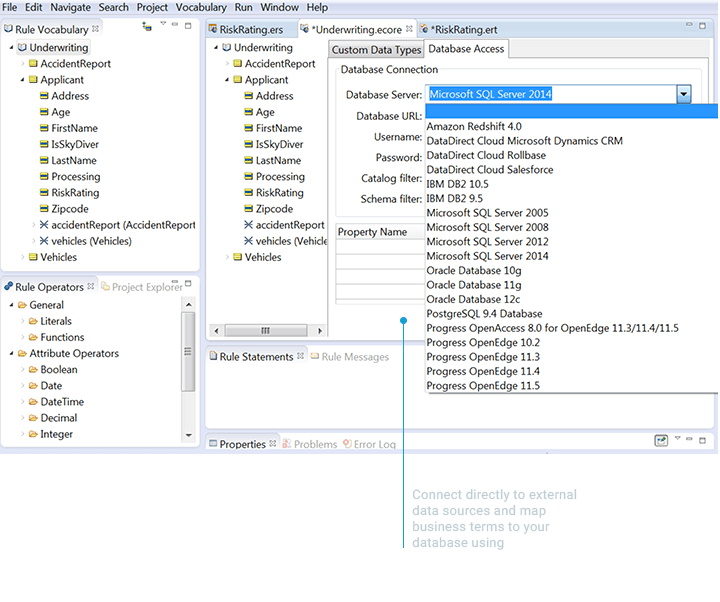Collapse Underwriting node in Rule Vocabulary
The width and height of the screenshot is (720, 602).
(x=11, y=47)
